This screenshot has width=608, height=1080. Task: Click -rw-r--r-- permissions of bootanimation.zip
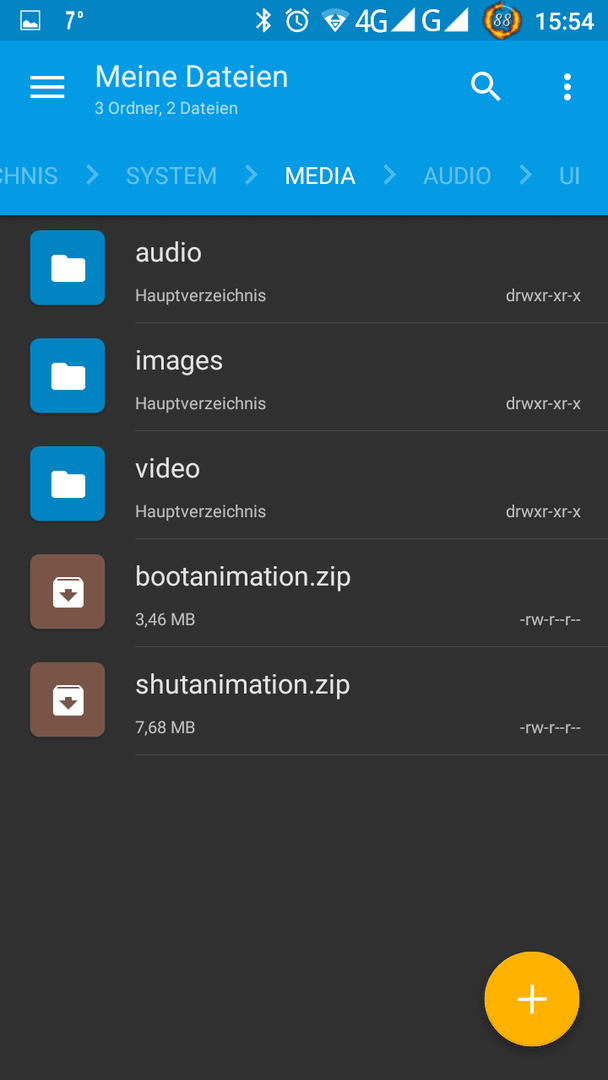click(550, 620)
